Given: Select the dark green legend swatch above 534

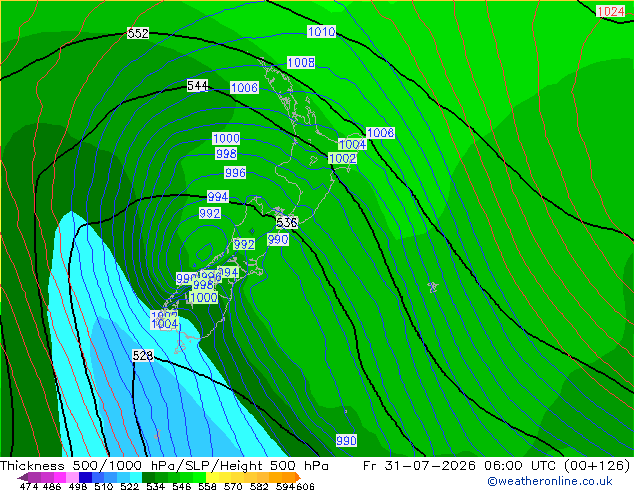Looking at the screenshot, I should (x=148, y=477).
